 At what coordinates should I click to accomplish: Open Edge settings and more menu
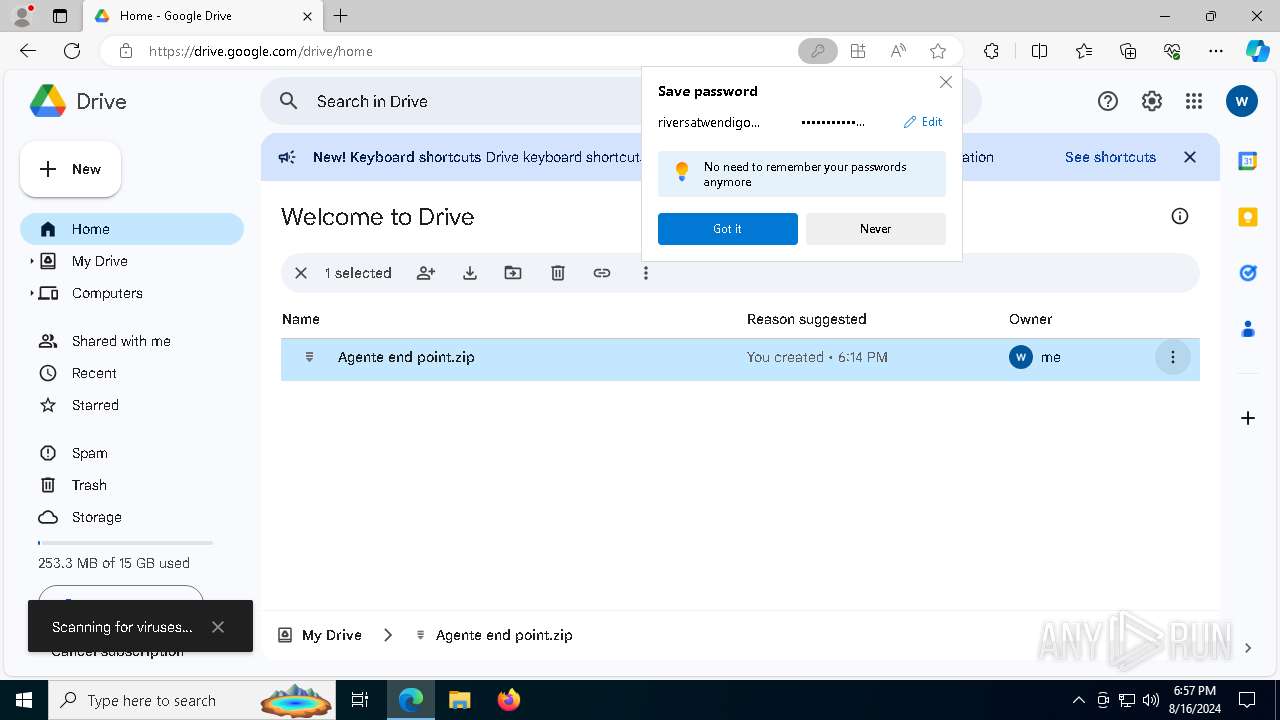1216,51
